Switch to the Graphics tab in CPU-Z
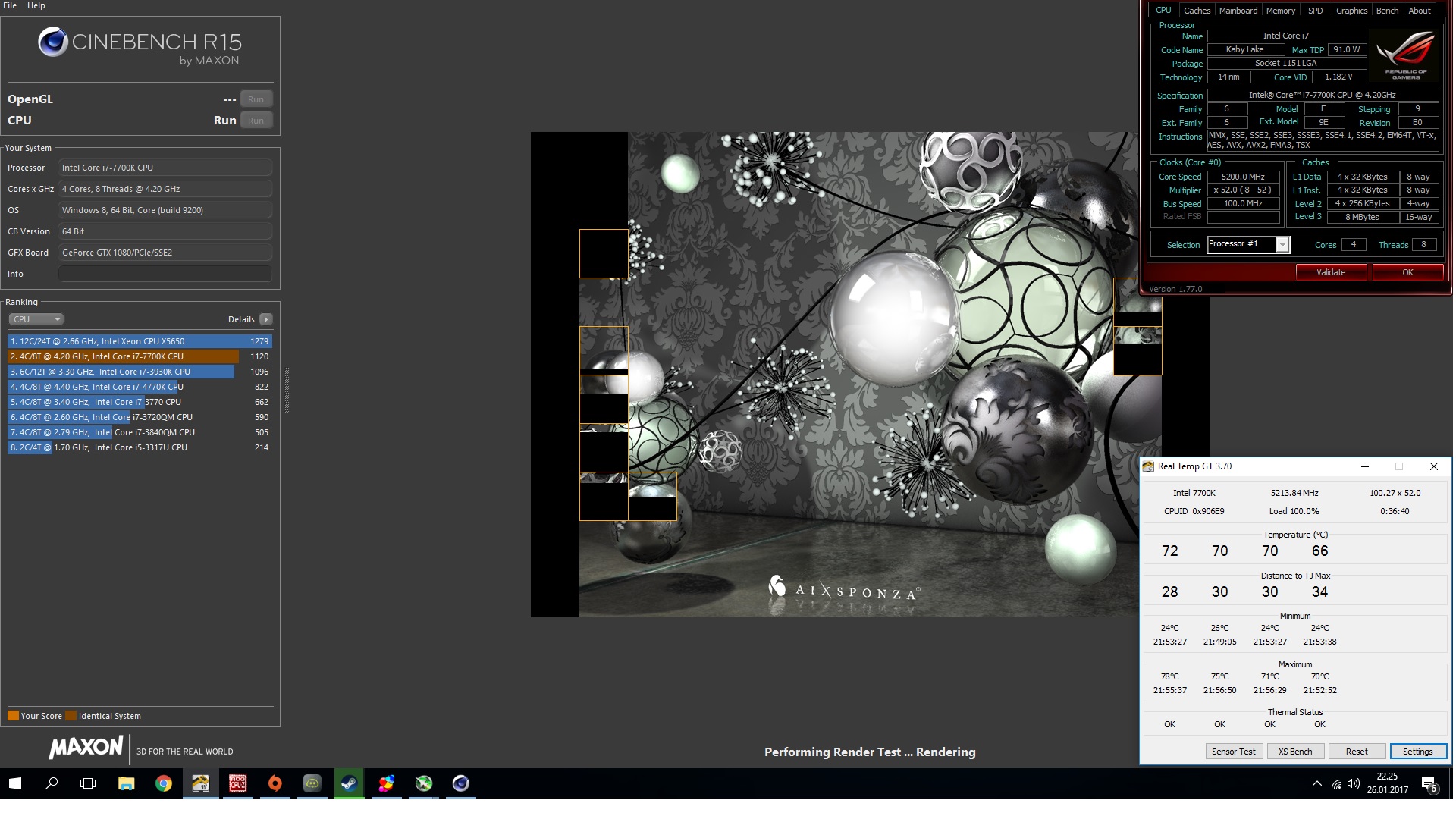This screenshot has height=819, width=1456. [x=1351, y=11]
